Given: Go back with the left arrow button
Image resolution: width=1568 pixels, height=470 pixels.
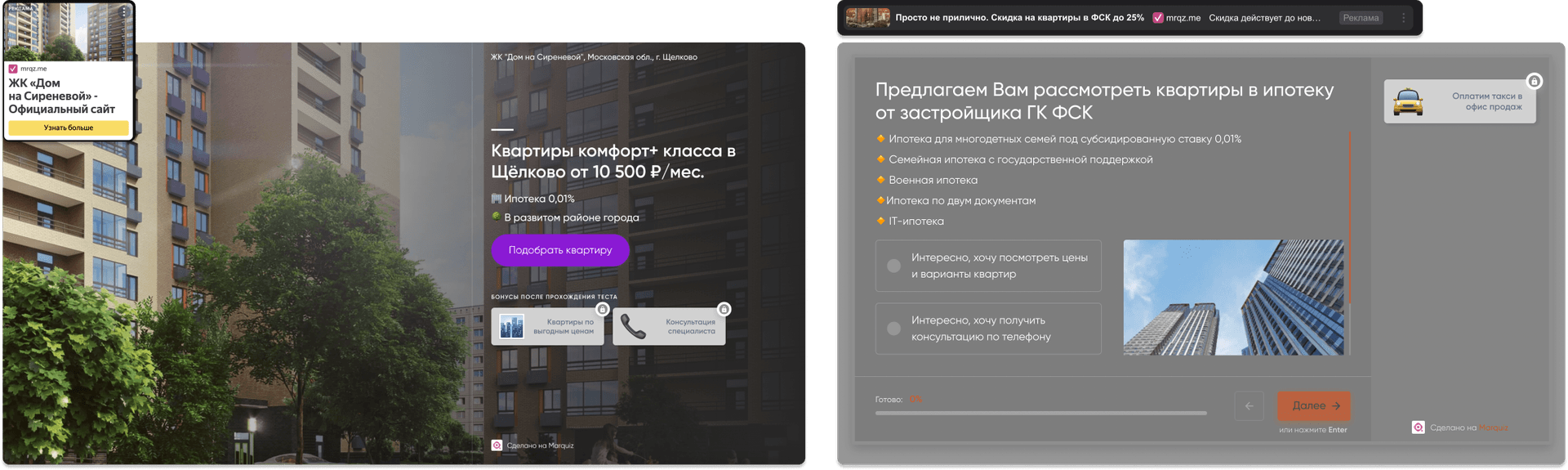Looking at the screenshot, I should 1249,406.
